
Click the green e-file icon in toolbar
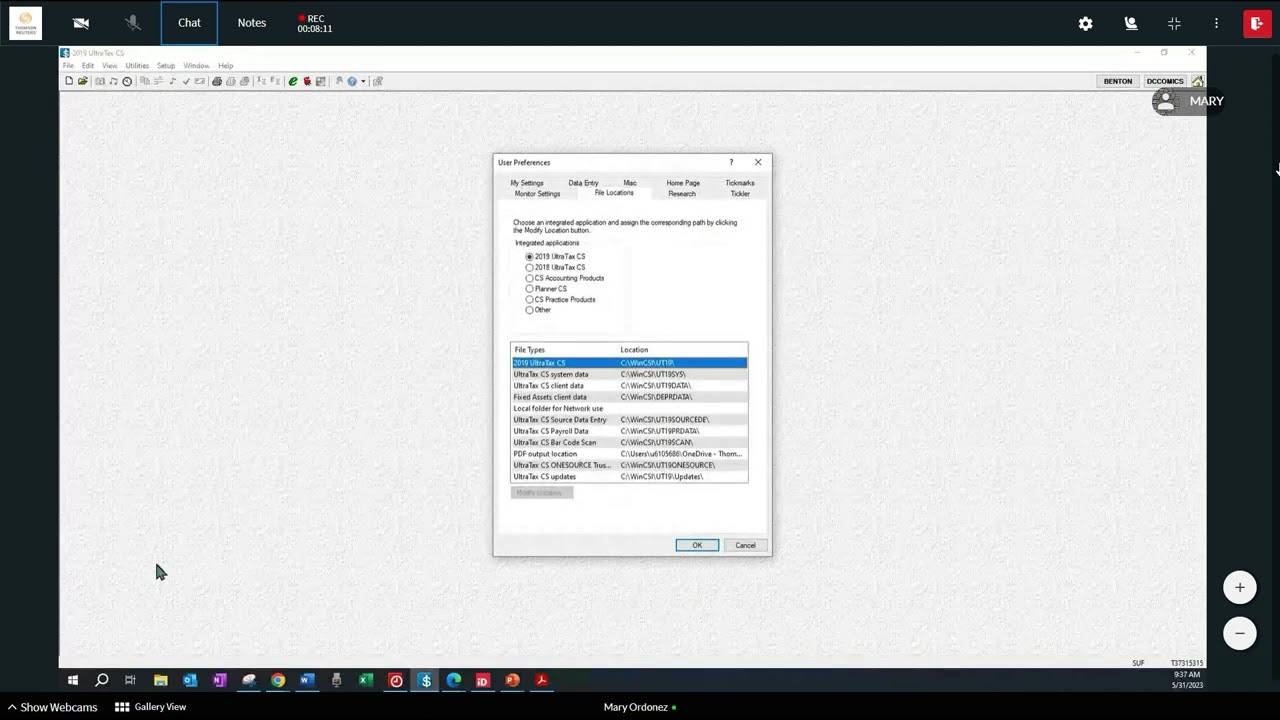click(x=293, y=81)
